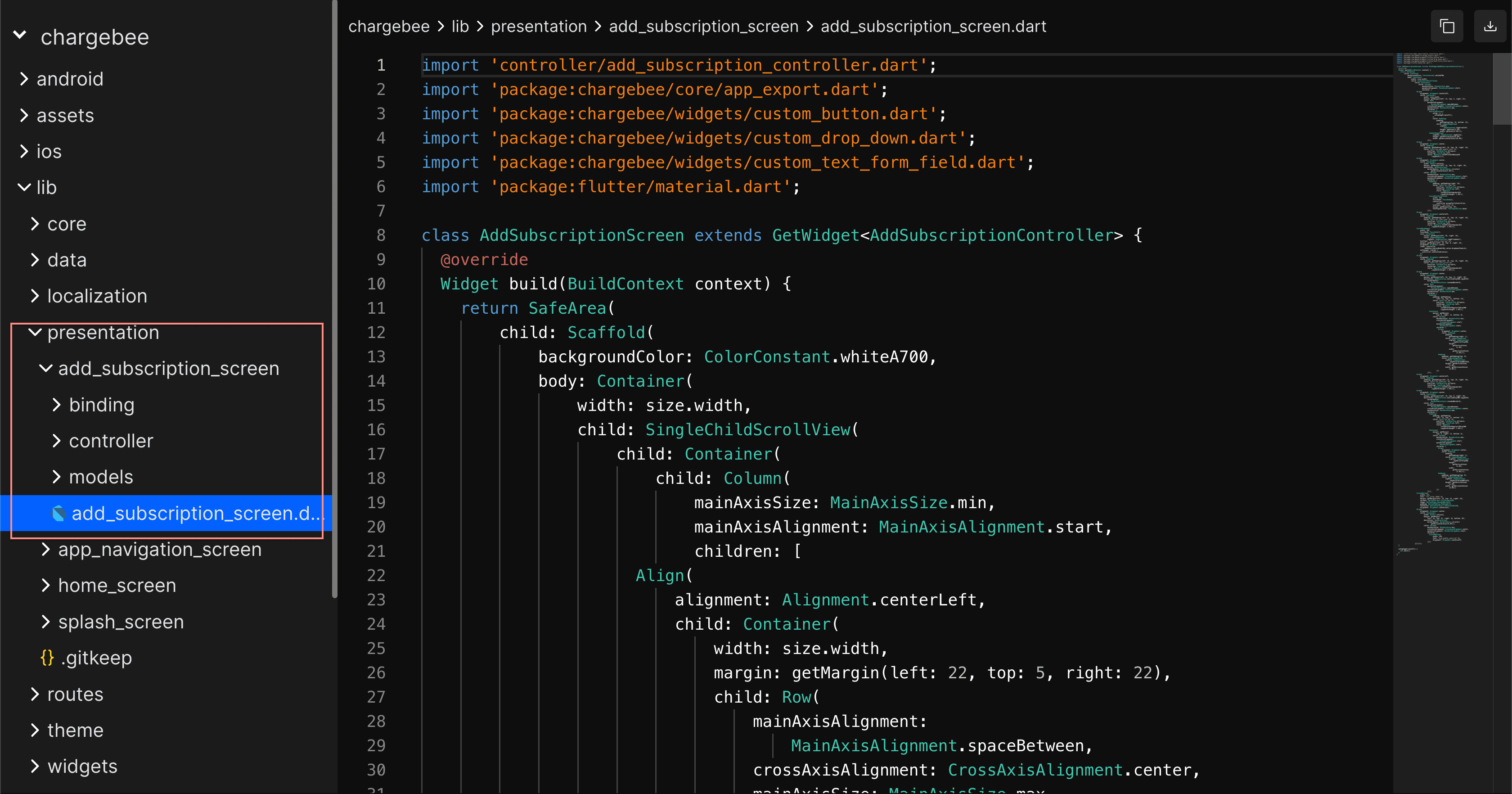The image size is (1512, 794).
Task: Expand the home_screen folder
Action: point(46,586)
